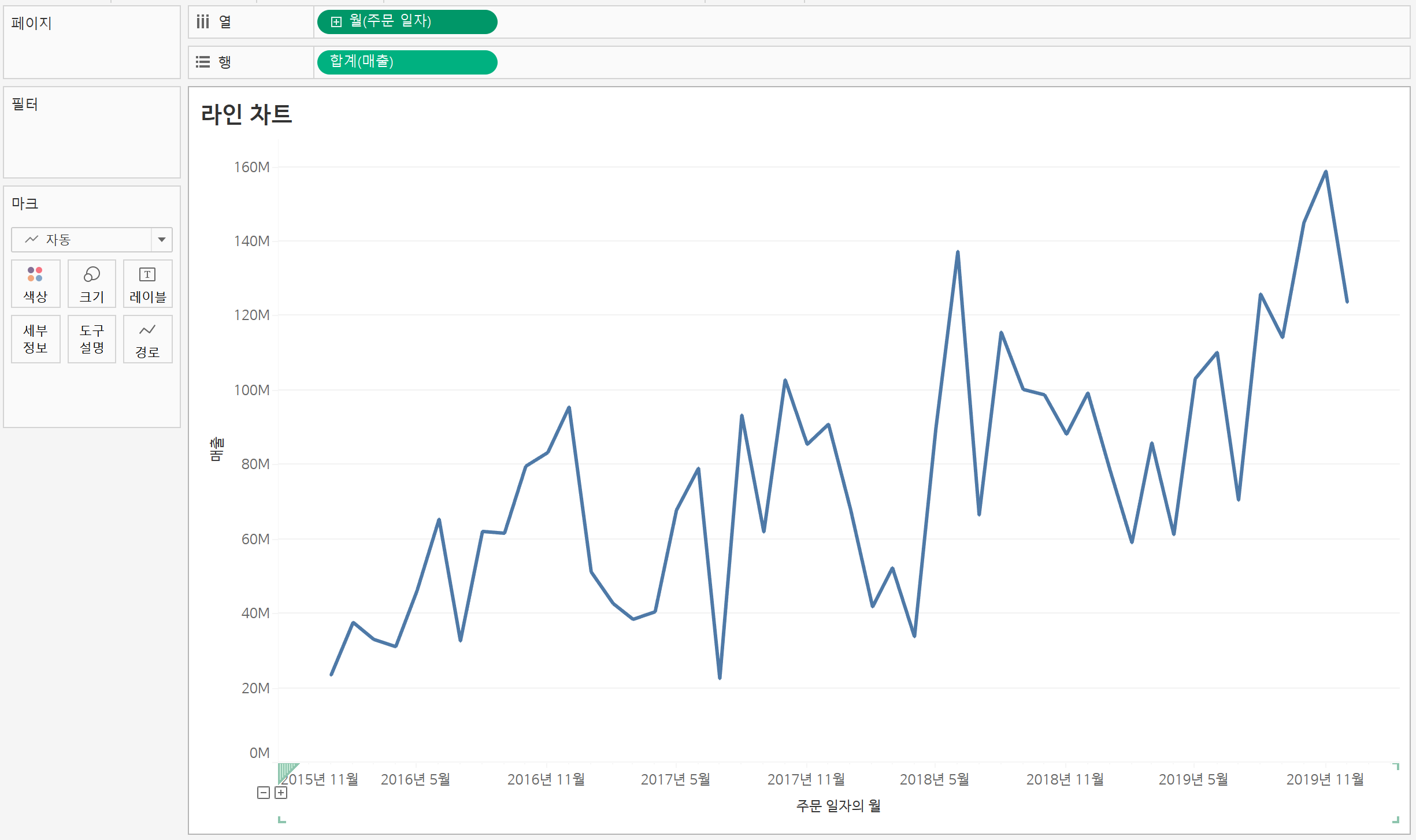
Task: Click the 크기 (Size) marks button
Action: [x=91, y=284]
